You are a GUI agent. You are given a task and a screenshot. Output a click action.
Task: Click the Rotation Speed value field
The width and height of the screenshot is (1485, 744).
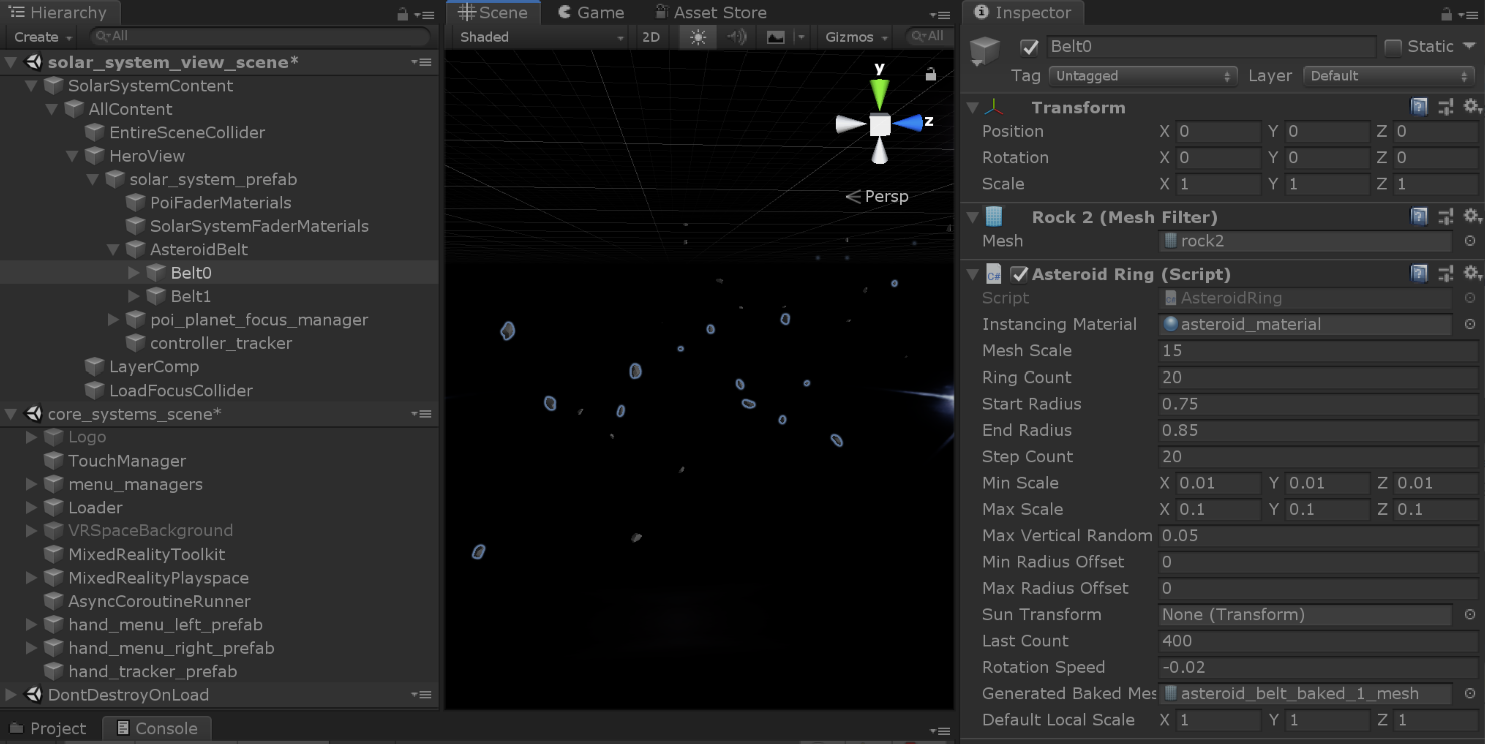coord(1317,667)
